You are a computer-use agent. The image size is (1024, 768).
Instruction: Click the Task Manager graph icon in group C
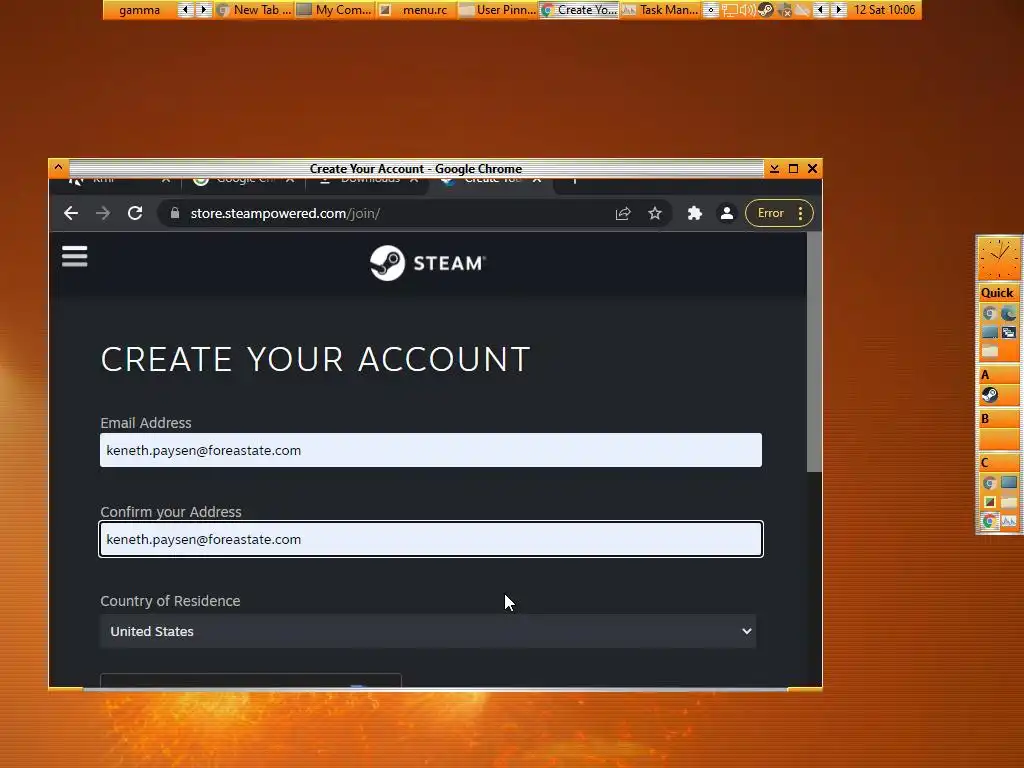click(1008, 521)
